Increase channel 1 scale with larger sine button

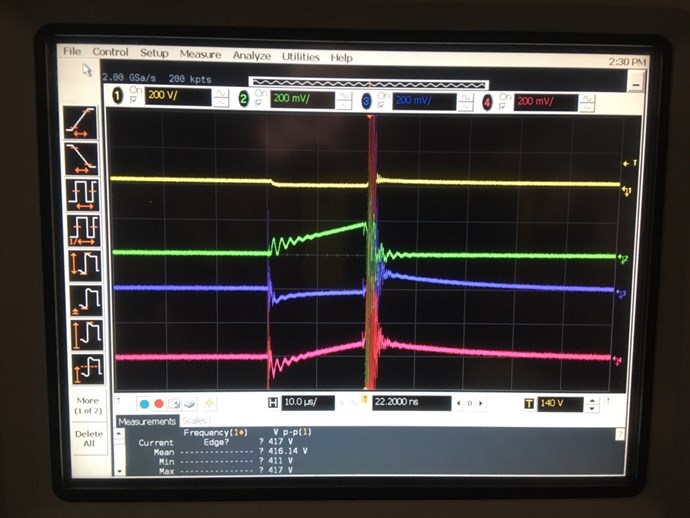point(220,93)
